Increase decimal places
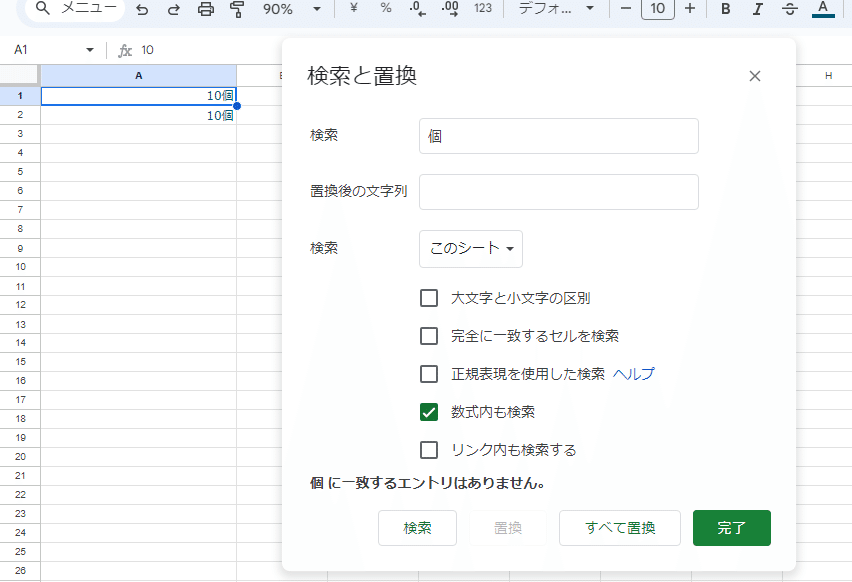Image resolution: width=852 pixels, height=582 pixels. (x=450, y=9)
